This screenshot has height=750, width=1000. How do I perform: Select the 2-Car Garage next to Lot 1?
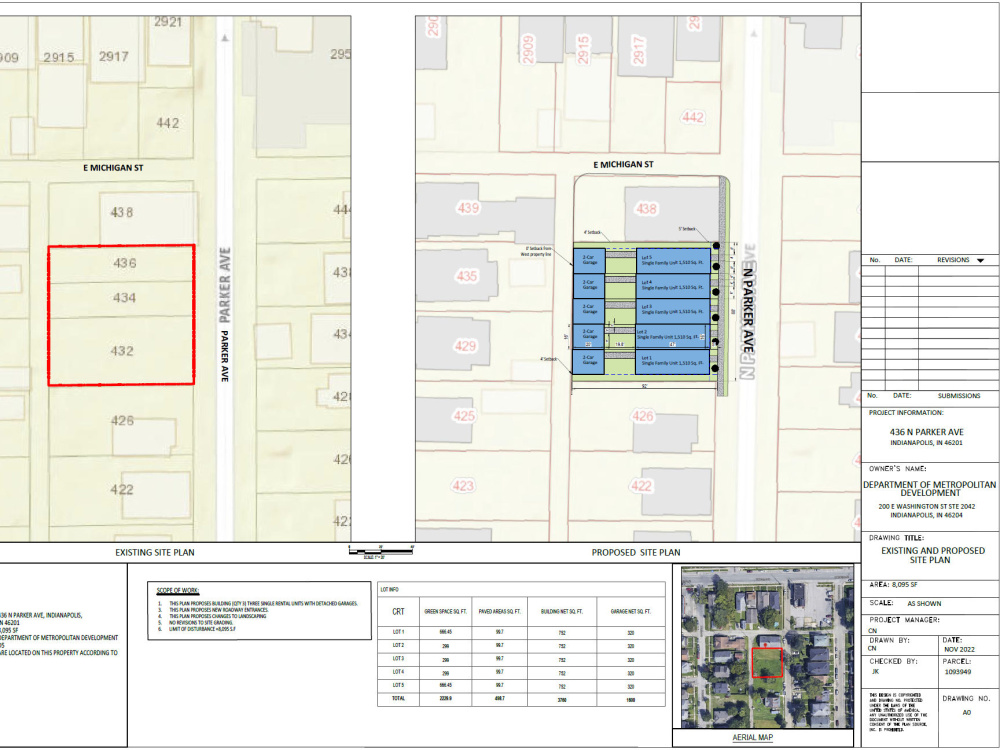coord(589,362)
